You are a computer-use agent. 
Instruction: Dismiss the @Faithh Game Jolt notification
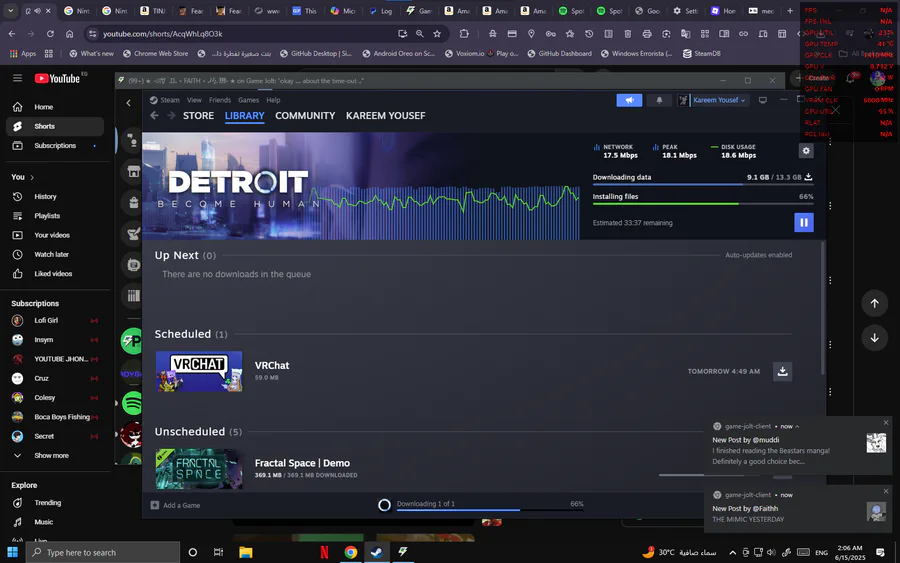click(x=886, y=491)
